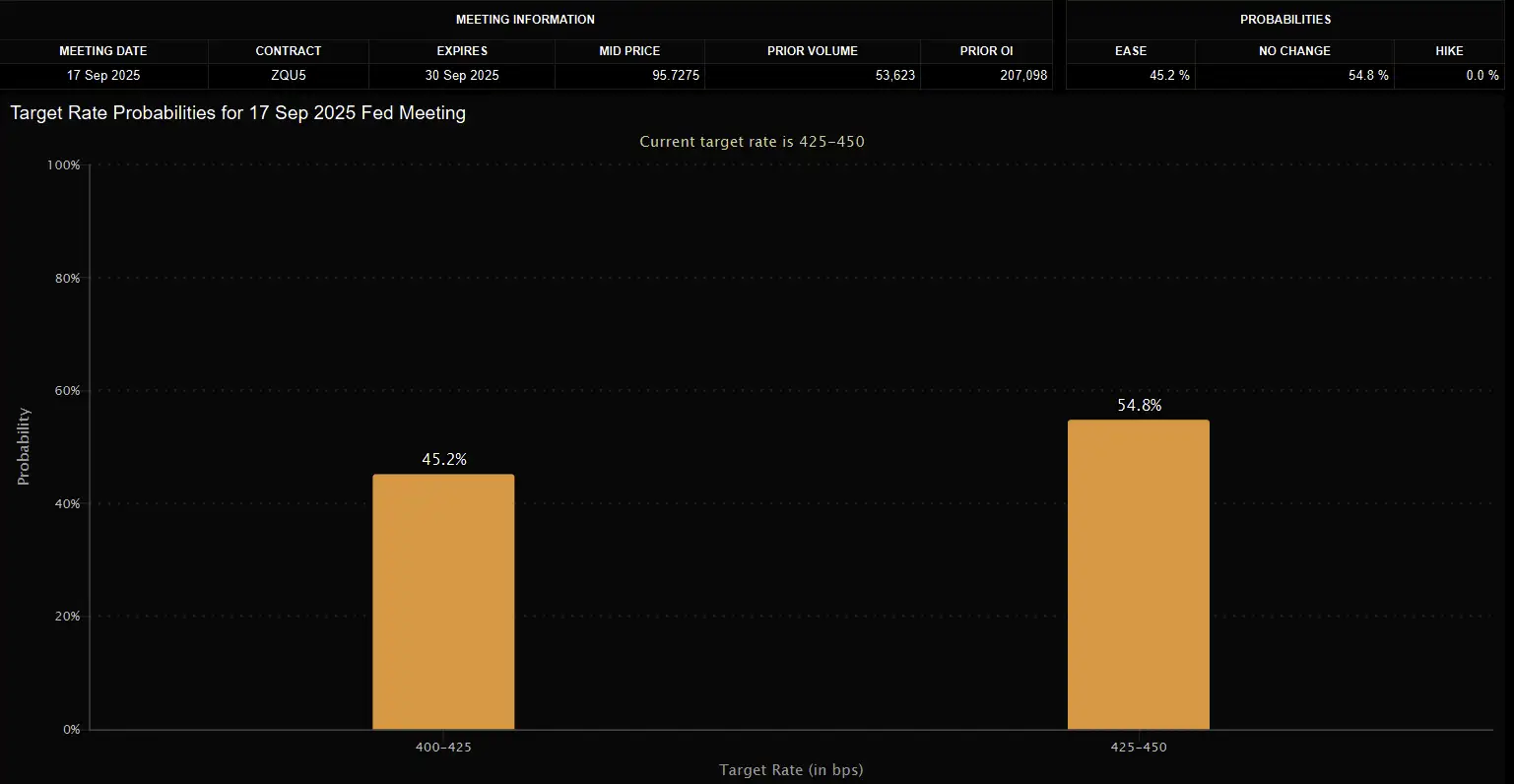1514x784 pixels.
Task: Select the PRIOR VOLUME column header
Action: (x=812, y=51)
